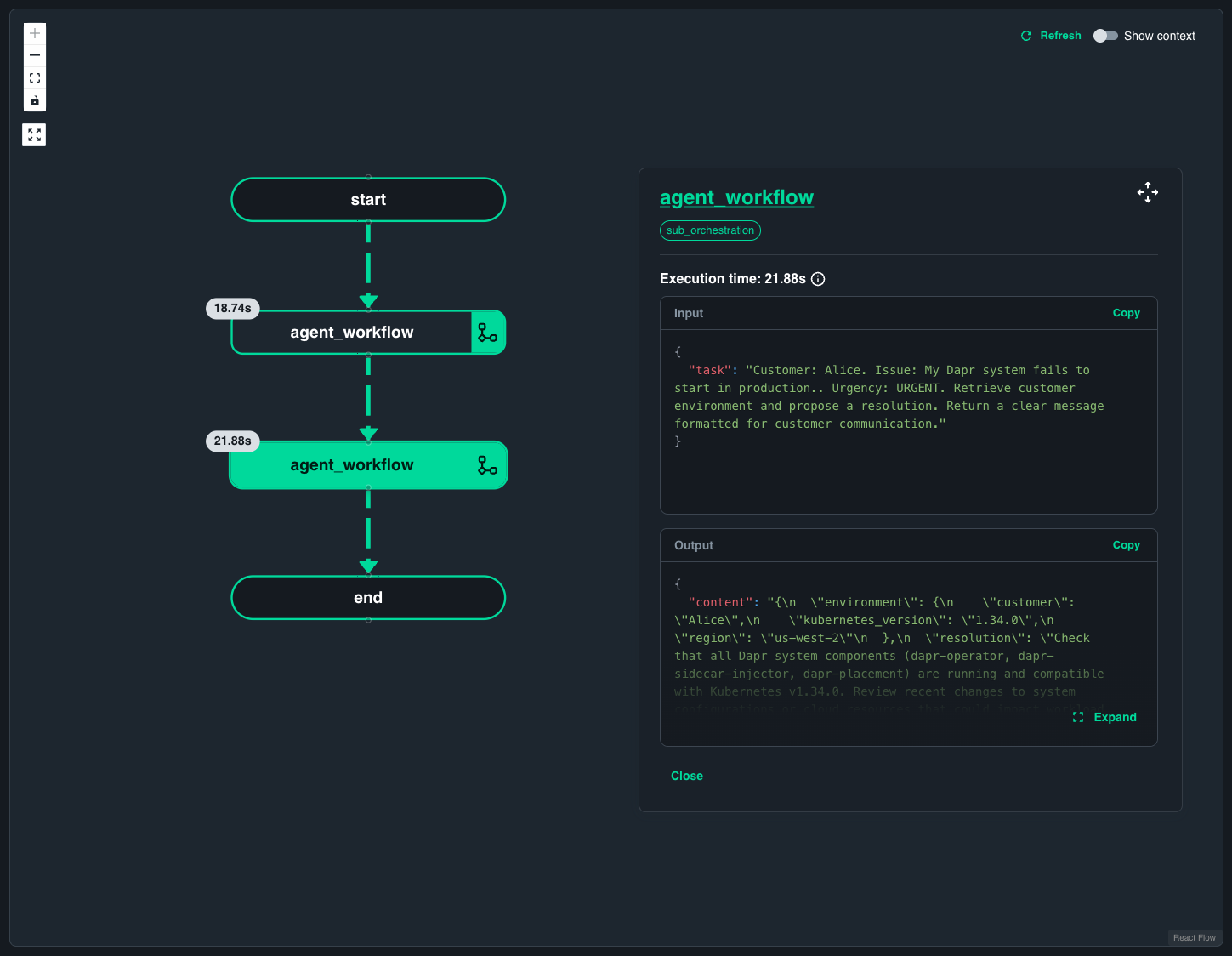1232x956 pixels.
Task: Copy the Input JSON
Action: coord(1126,312)
